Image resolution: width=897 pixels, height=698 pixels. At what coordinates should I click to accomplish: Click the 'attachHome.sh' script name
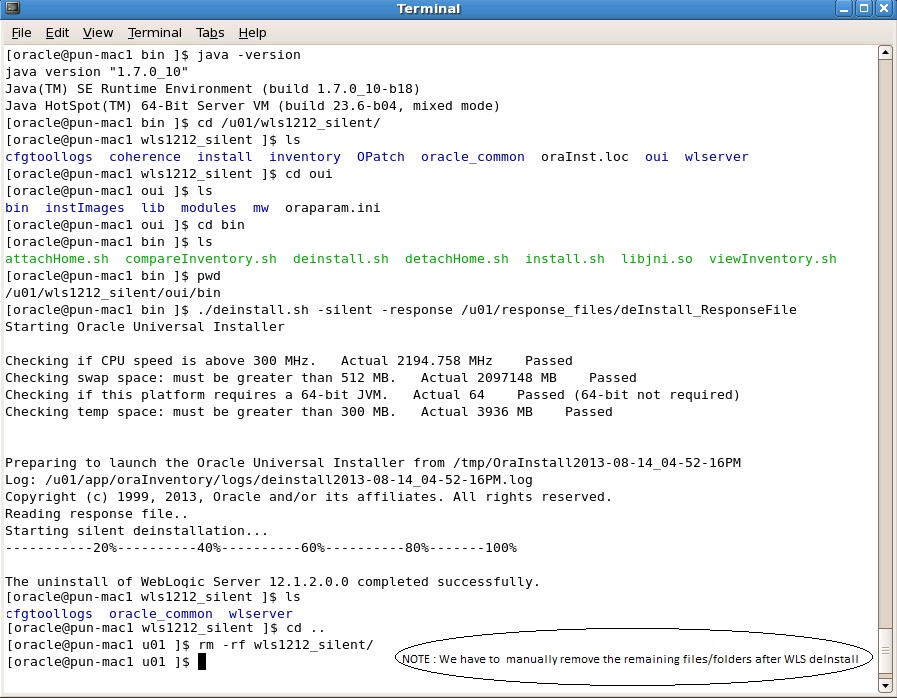(57, 259)
